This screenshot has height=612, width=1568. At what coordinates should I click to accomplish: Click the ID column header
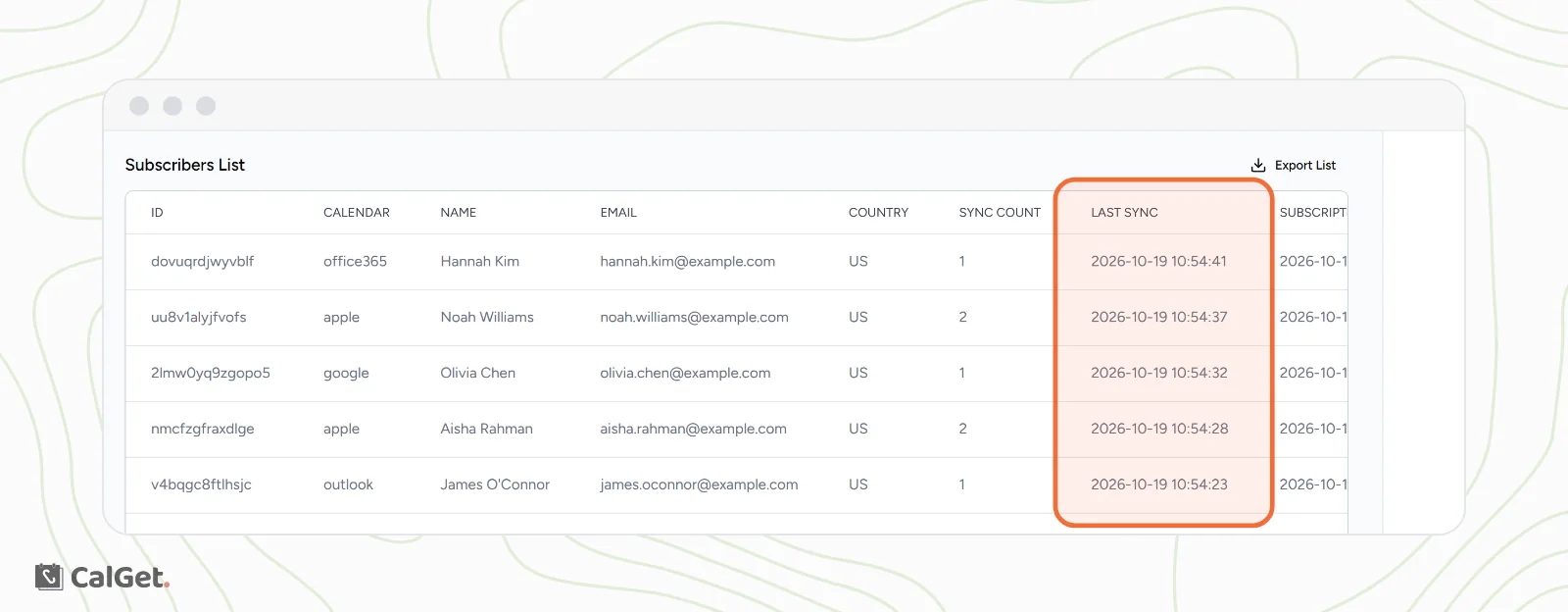click(x=157, y=212)
